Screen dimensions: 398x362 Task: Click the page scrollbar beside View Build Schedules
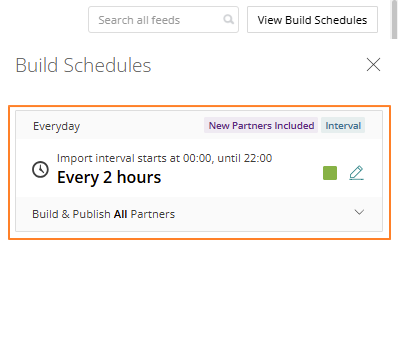(x=394, y=20)
